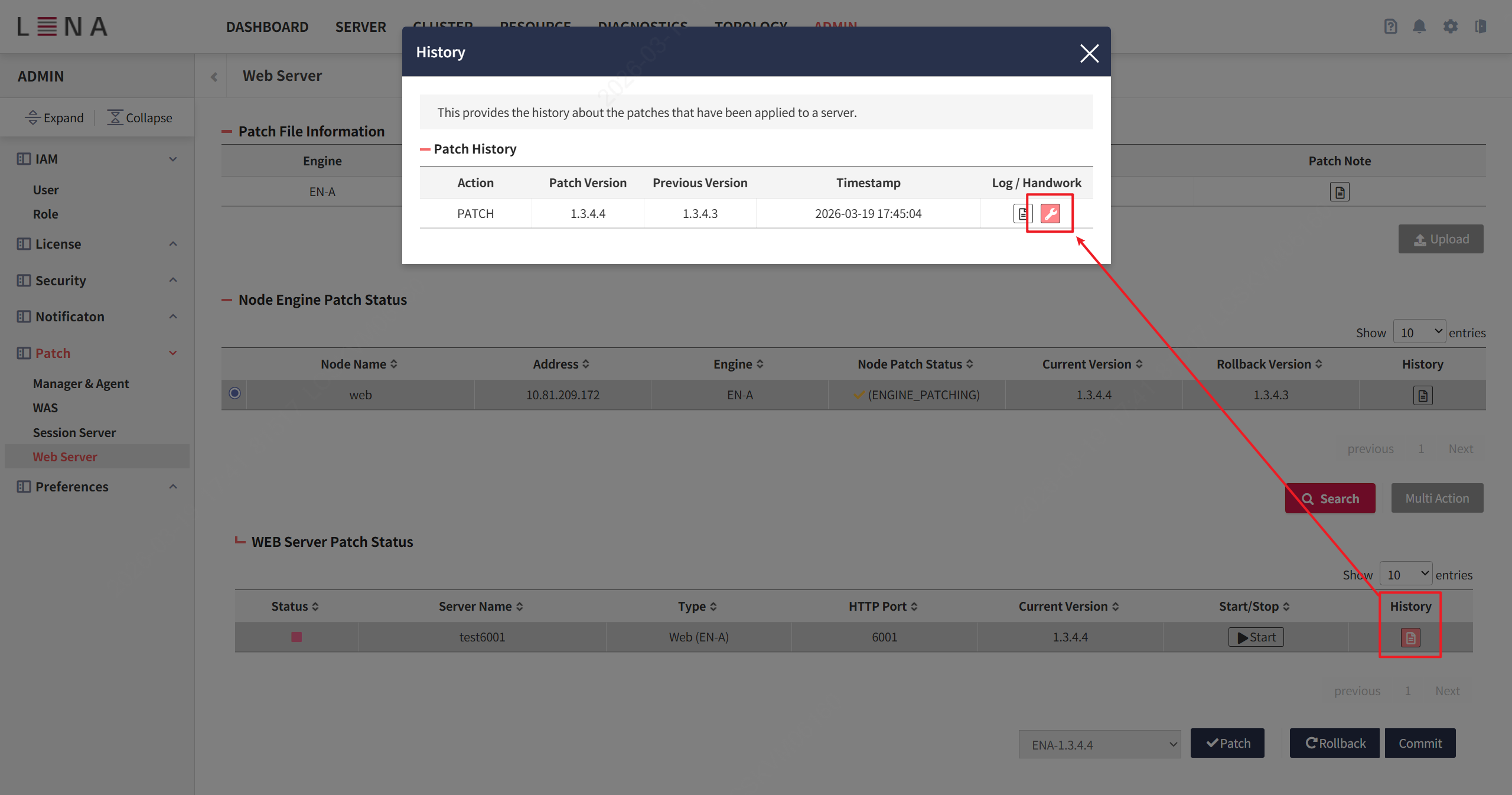Click the Patch button

point(1227,743)
